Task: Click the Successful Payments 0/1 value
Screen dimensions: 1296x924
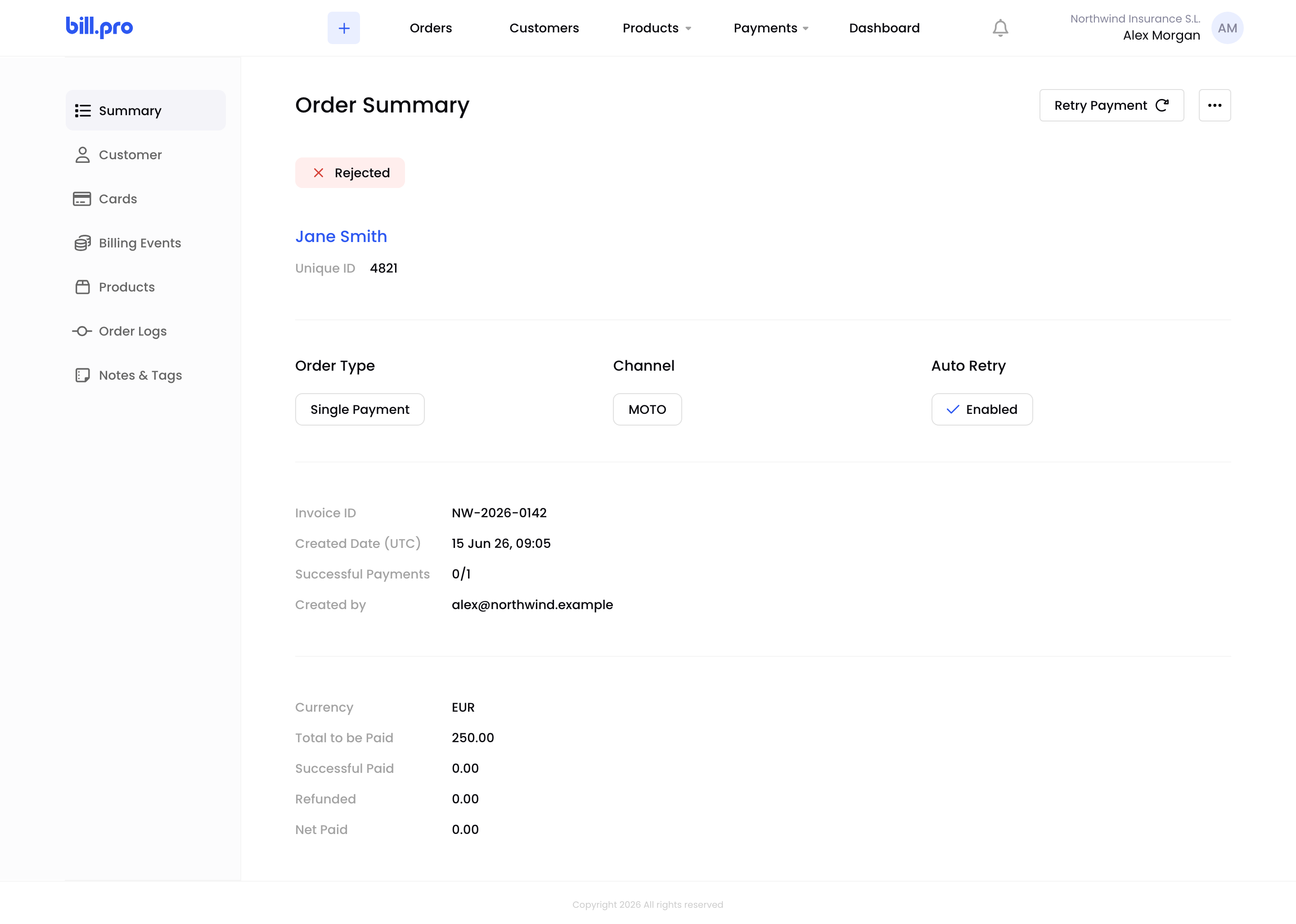Action: [x=461, y=574]
